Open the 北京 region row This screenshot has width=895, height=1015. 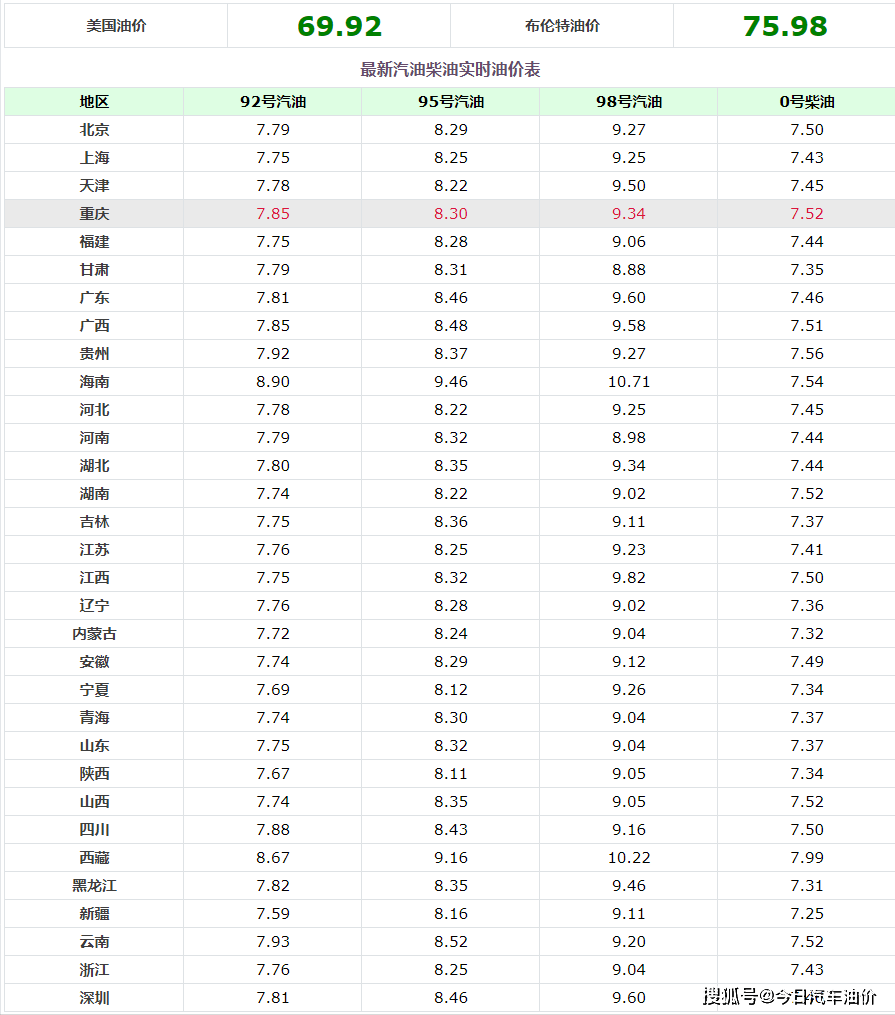coord(450,129)
